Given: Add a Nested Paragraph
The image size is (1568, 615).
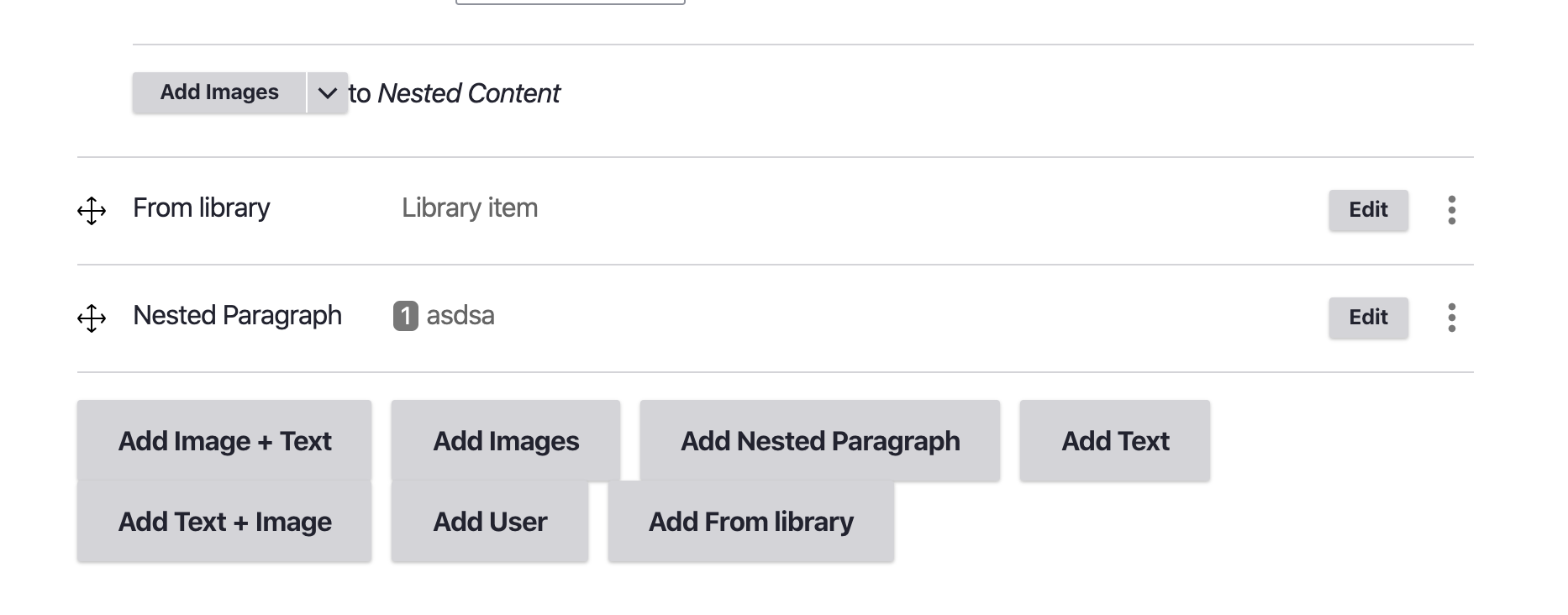Looking at the screenshot, I should [x=819, y=441].
